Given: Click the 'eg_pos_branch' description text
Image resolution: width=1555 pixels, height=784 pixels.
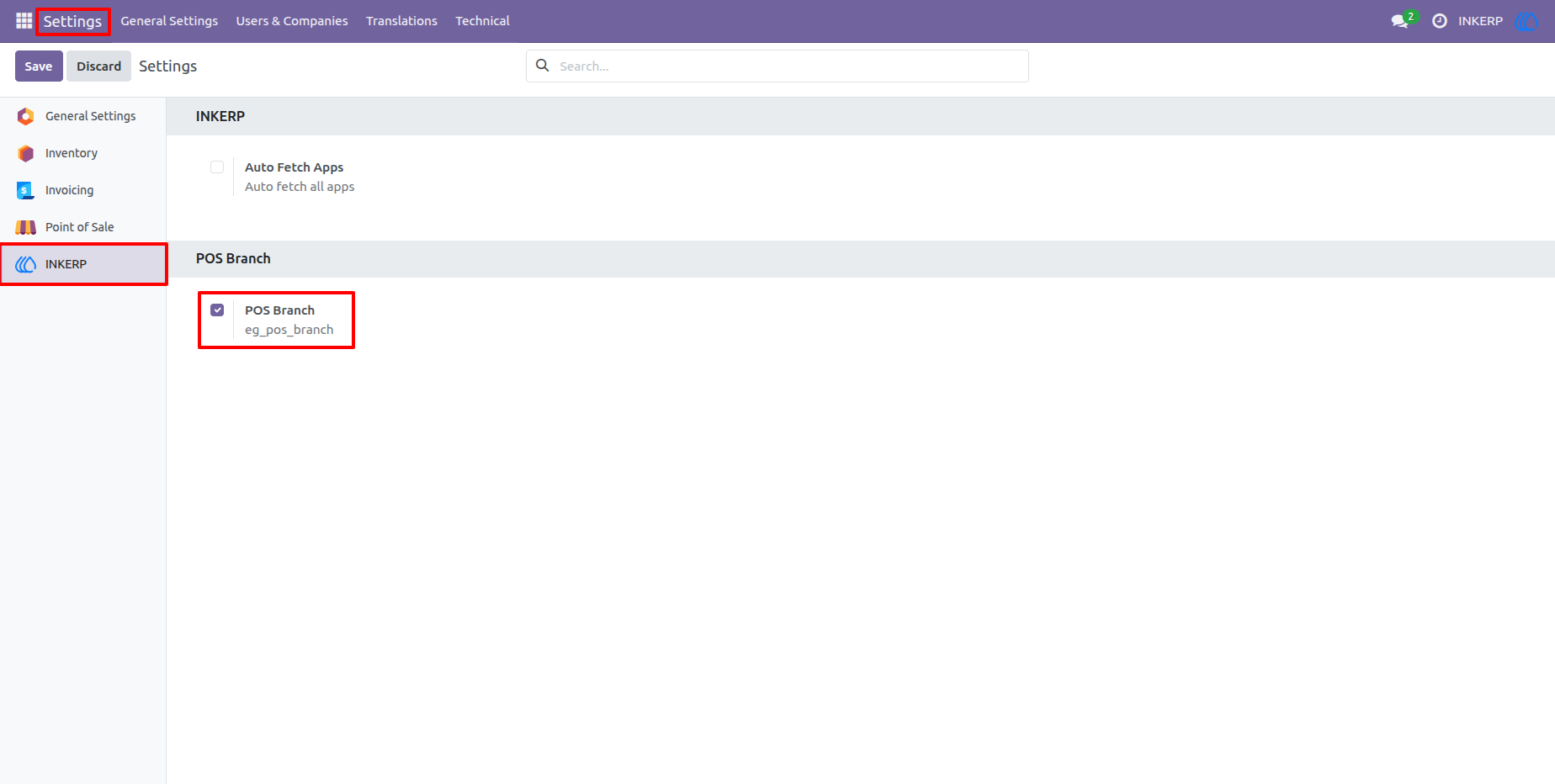Looking at the screenshot, I should (289, 330).
